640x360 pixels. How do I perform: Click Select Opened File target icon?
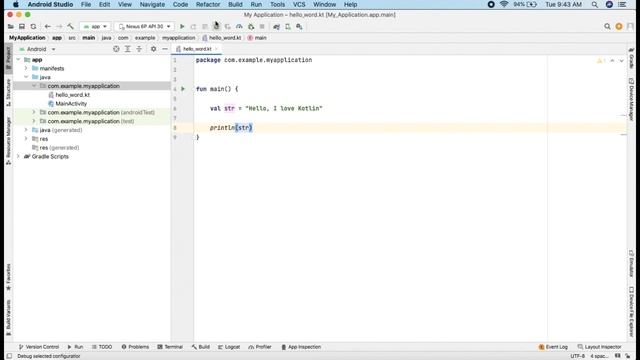click(116, 49)
